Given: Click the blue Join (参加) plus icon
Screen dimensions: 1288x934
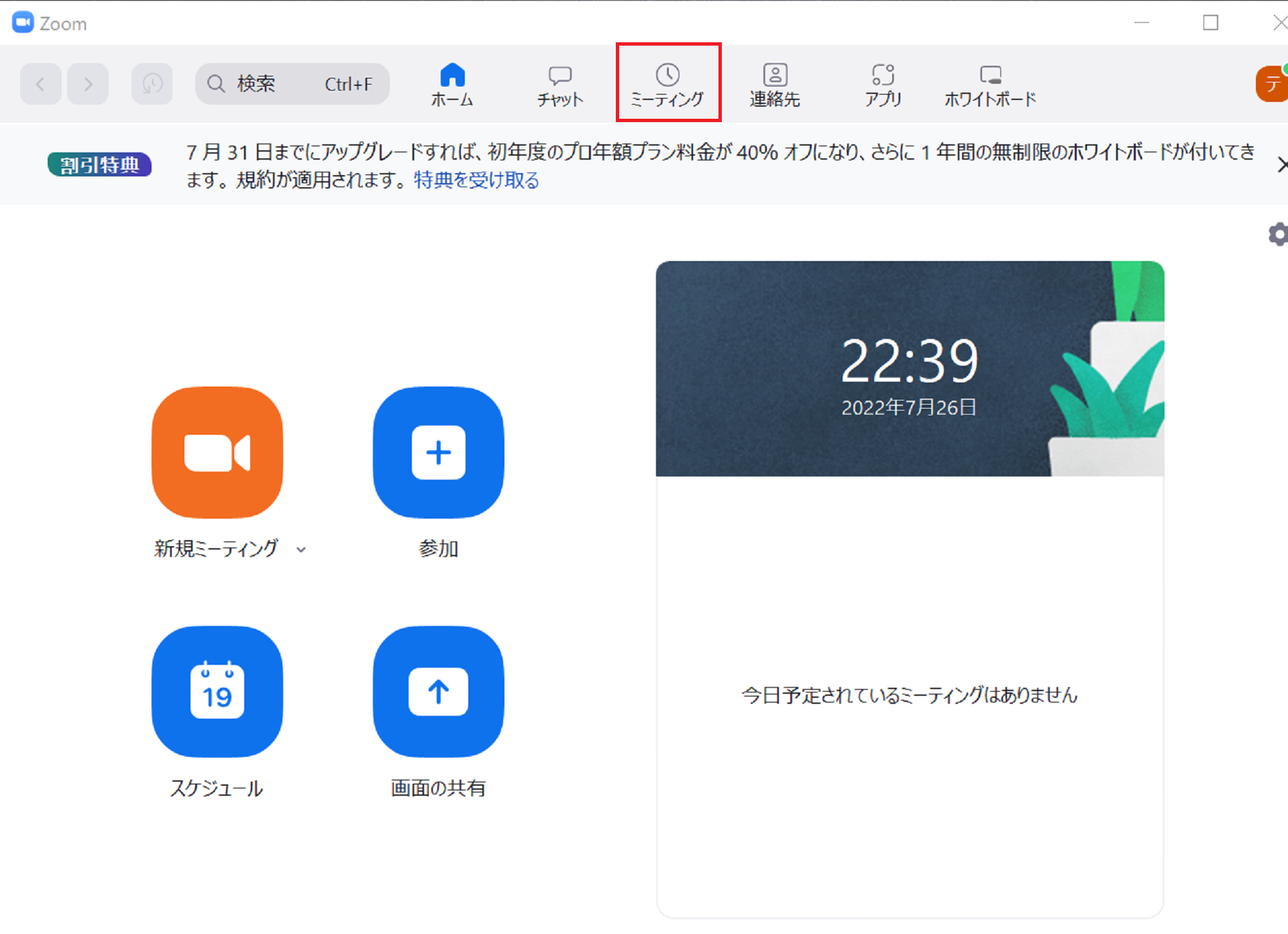Looking at the screenshot, I should 438,452.
